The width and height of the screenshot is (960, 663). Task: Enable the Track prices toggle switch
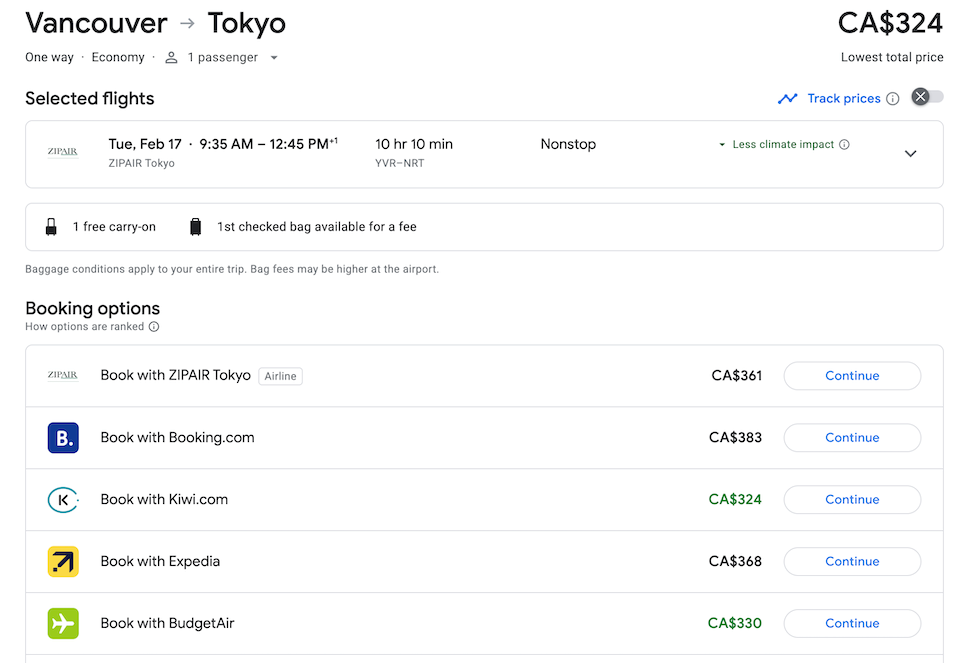coord(927,97)
